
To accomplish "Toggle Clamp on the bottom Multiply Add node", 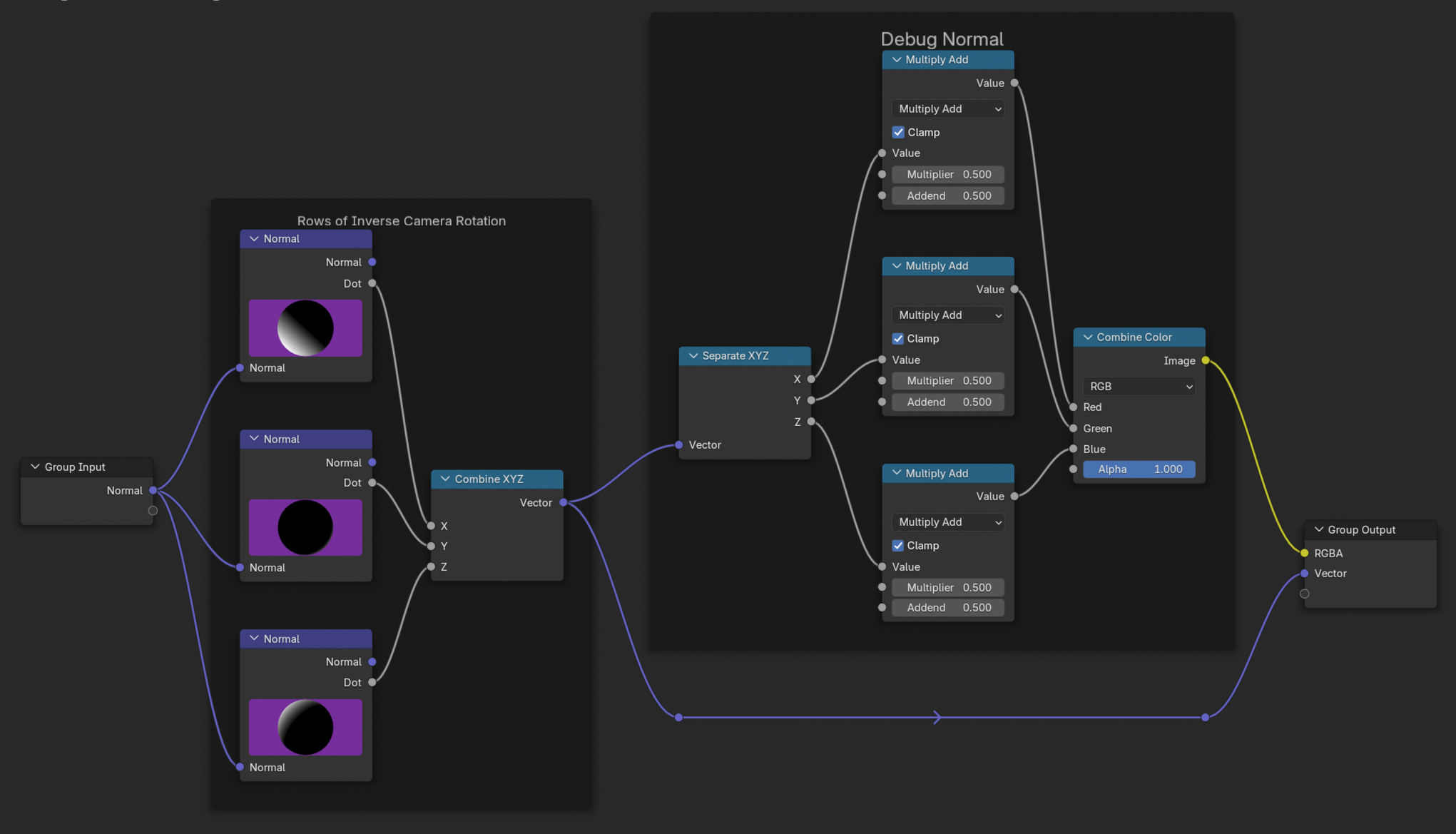I will [x=898, y=545].
